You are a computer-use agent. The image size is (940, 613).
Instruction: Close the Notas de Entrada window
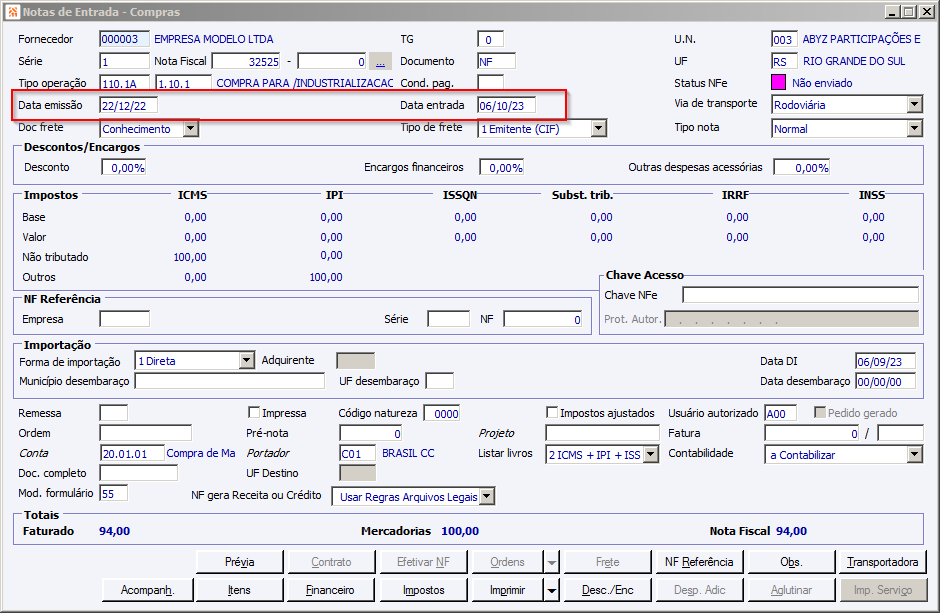click(926, 12)
